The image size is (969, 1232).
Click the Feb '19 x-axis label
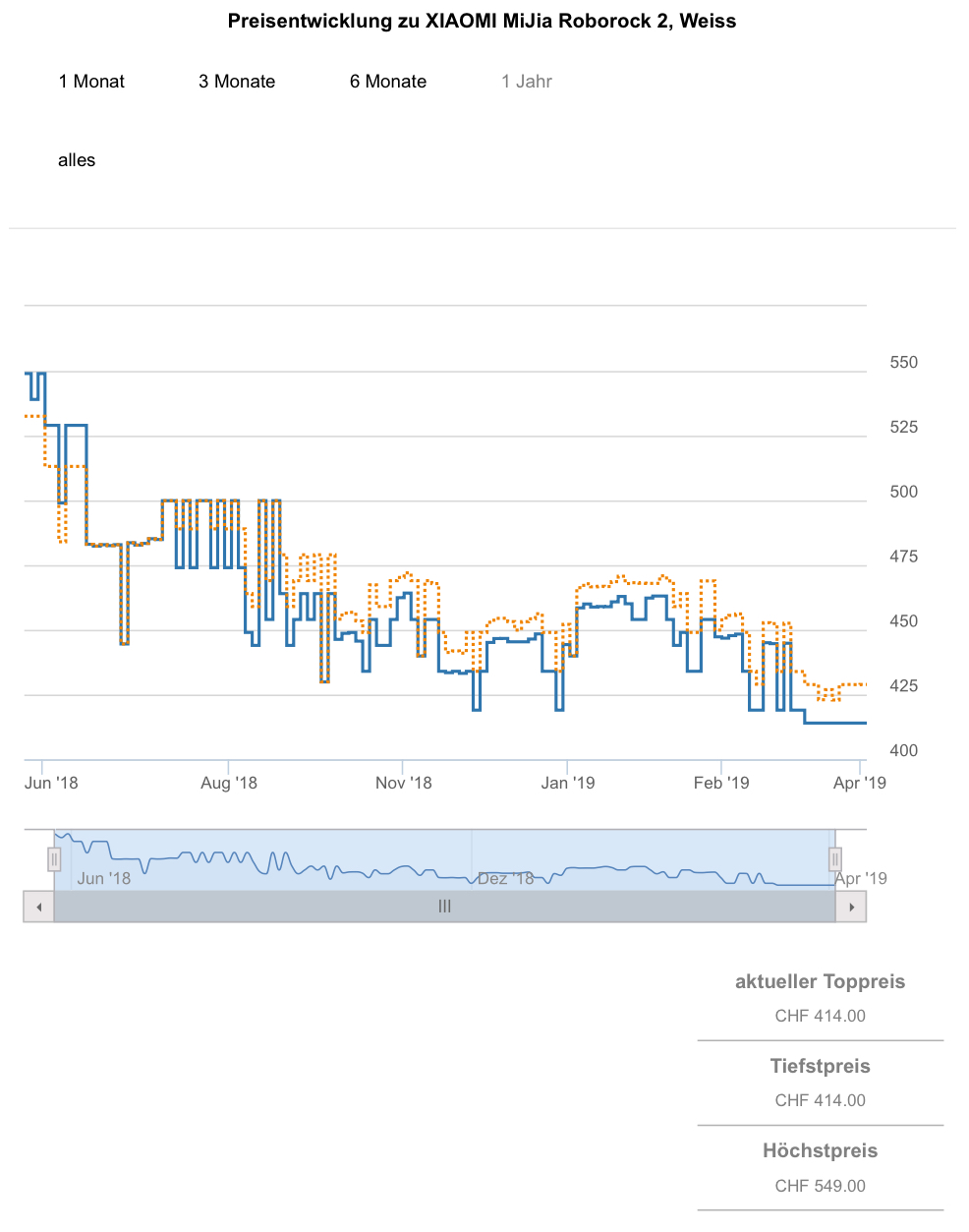[721, 783]
